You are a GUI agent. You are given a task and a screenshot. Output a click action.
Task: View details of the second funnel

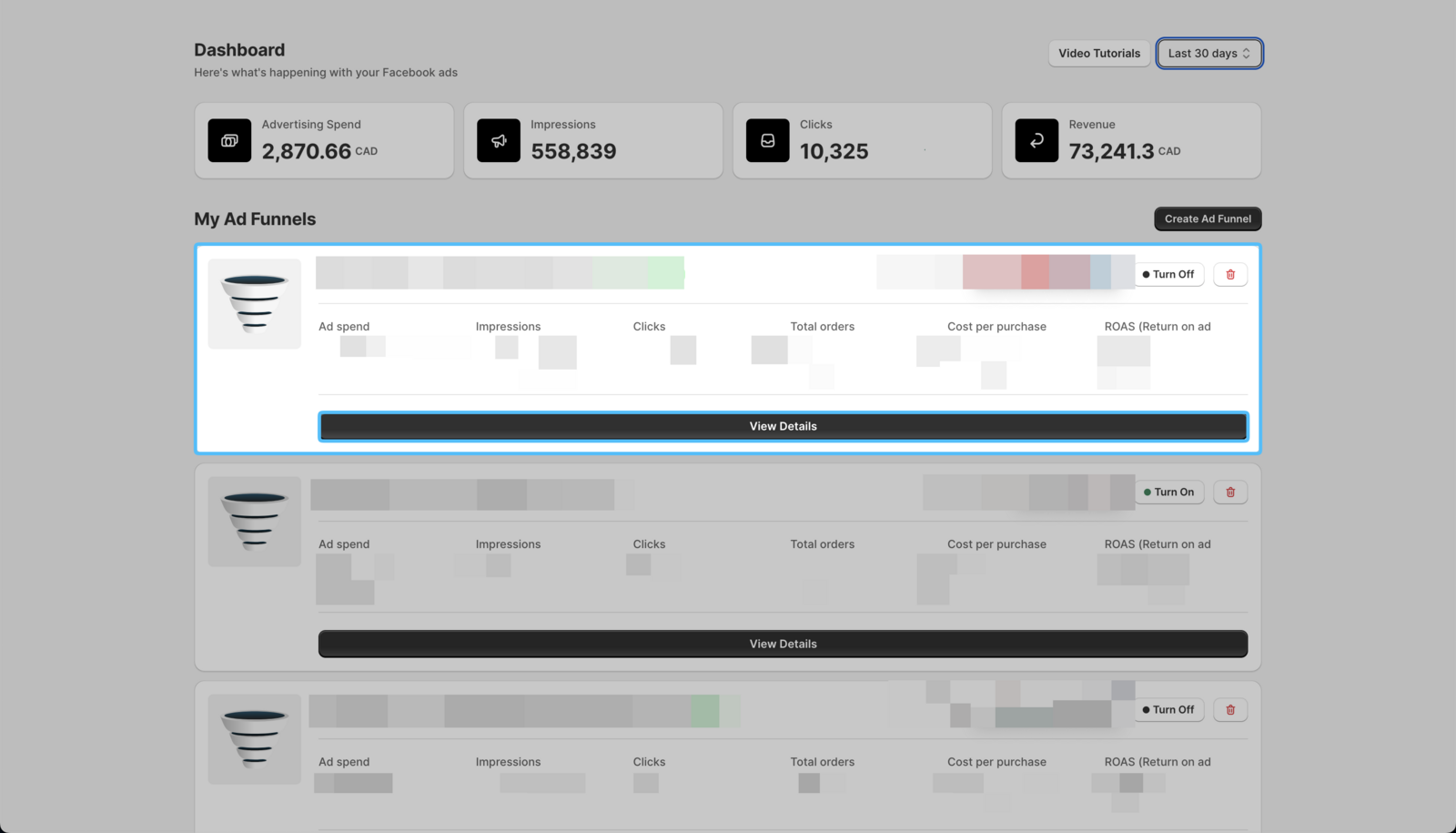[x=783, y=644]
